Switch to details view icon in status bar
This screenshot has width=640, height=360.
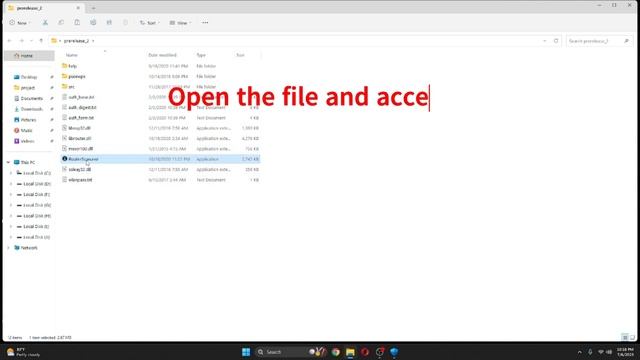(x=625, y=337)
